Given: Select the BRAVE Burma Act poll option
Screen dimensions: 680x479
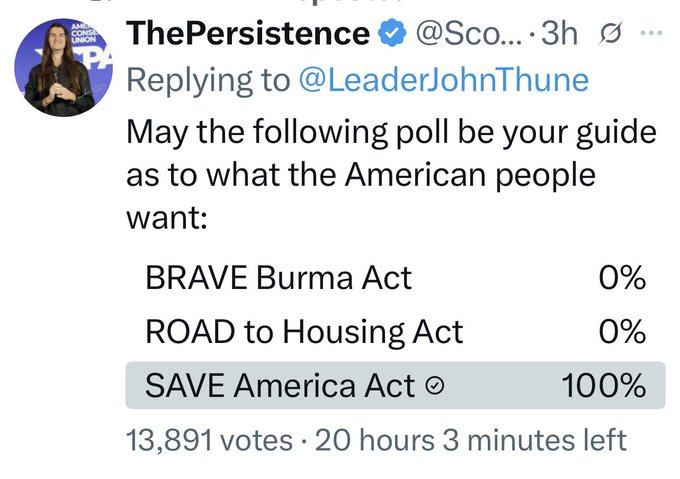Looking at the screenshot, I should pos(279,277).
